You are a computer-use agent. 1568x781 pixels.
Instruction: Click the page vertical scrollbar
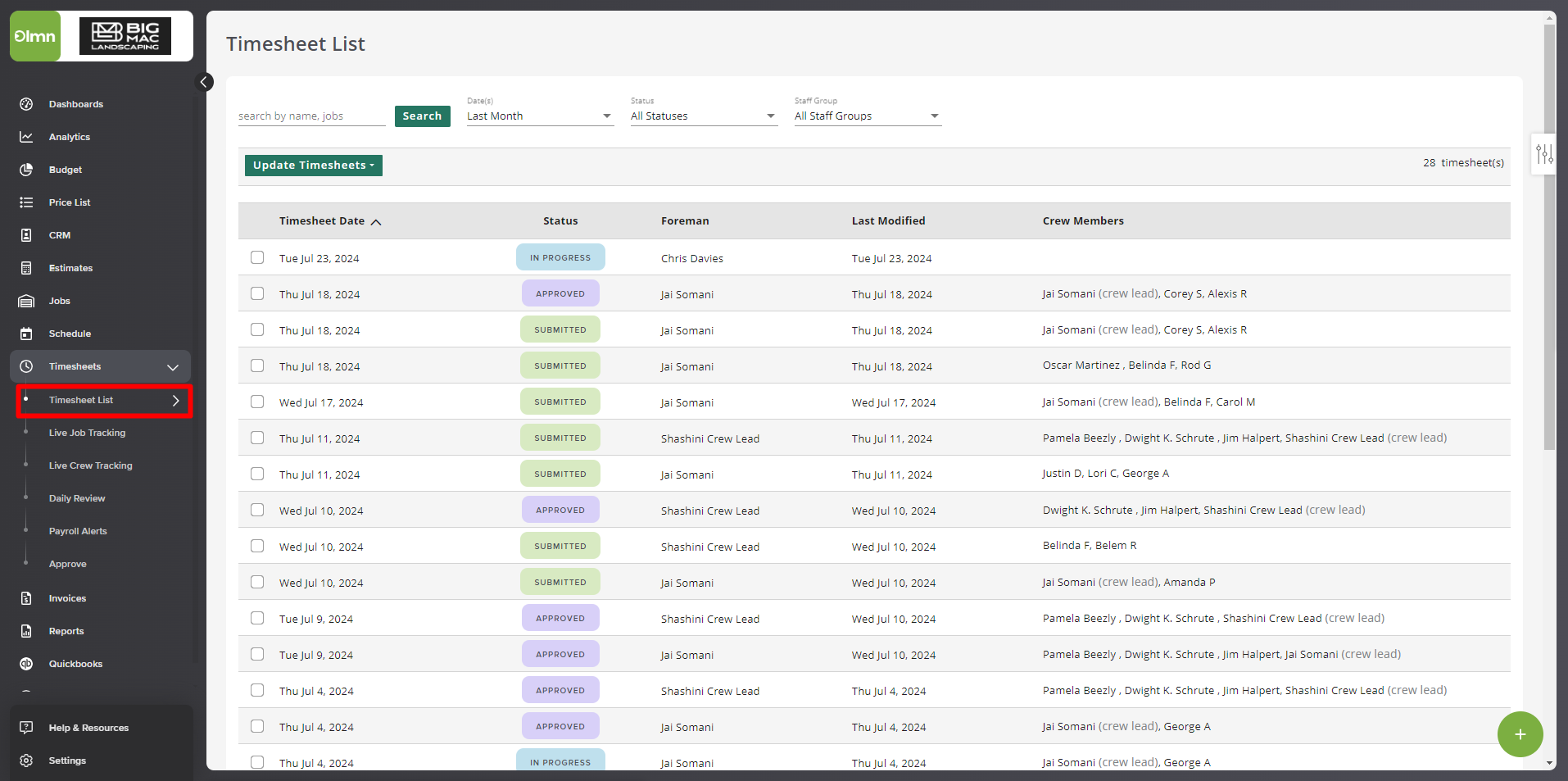1548,238
